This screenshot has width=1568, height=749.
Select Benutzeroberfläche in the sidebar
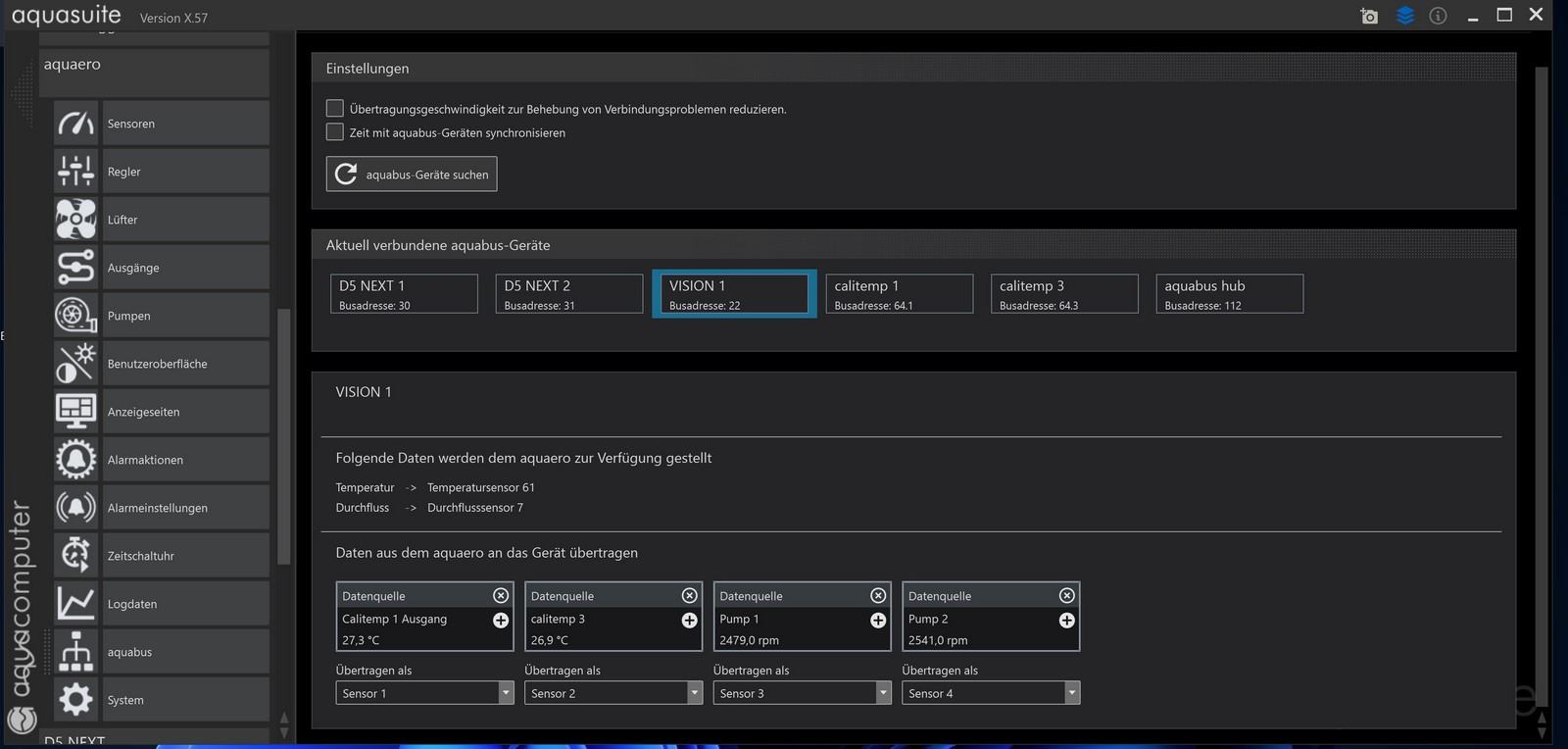point(185,364)
